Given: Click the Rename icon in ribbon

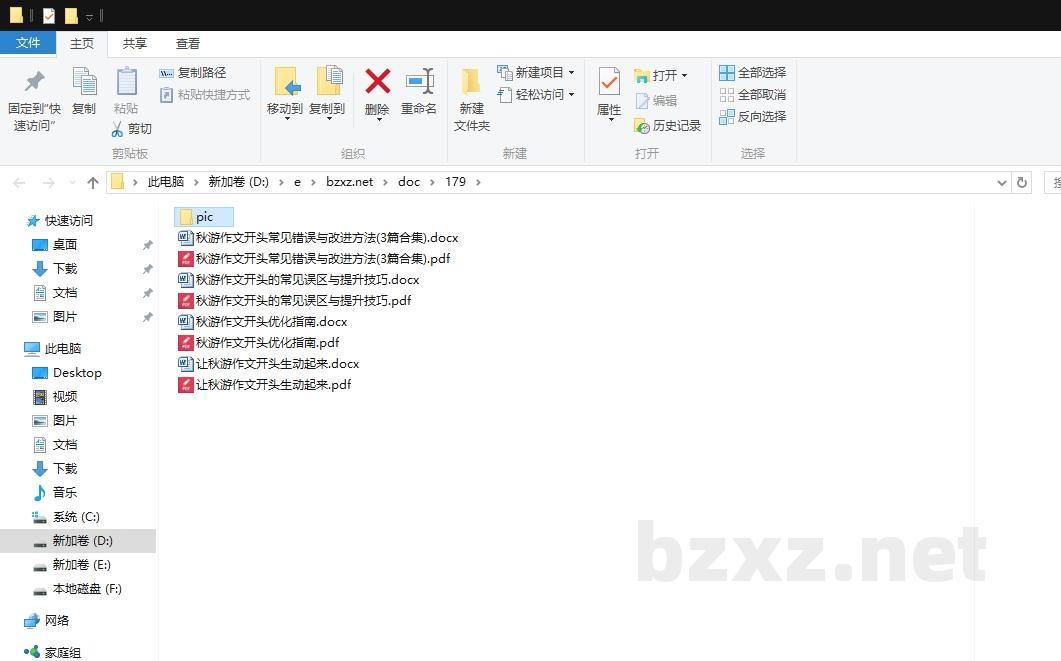Looking at the screenshot, I should coord(419,81).
